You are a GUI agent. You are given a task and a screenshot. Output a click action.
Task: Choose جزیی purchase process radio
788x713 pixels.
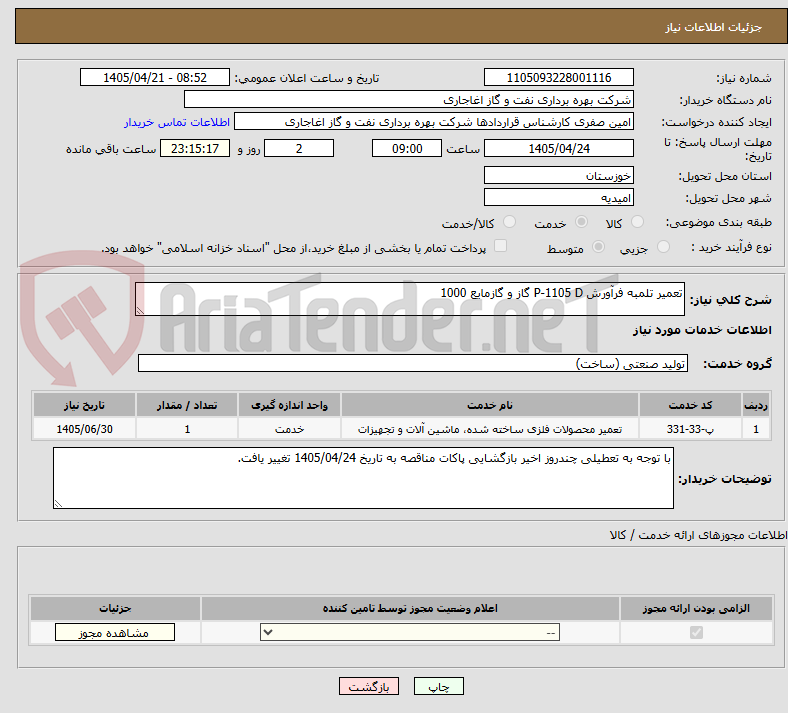[663, 247]
